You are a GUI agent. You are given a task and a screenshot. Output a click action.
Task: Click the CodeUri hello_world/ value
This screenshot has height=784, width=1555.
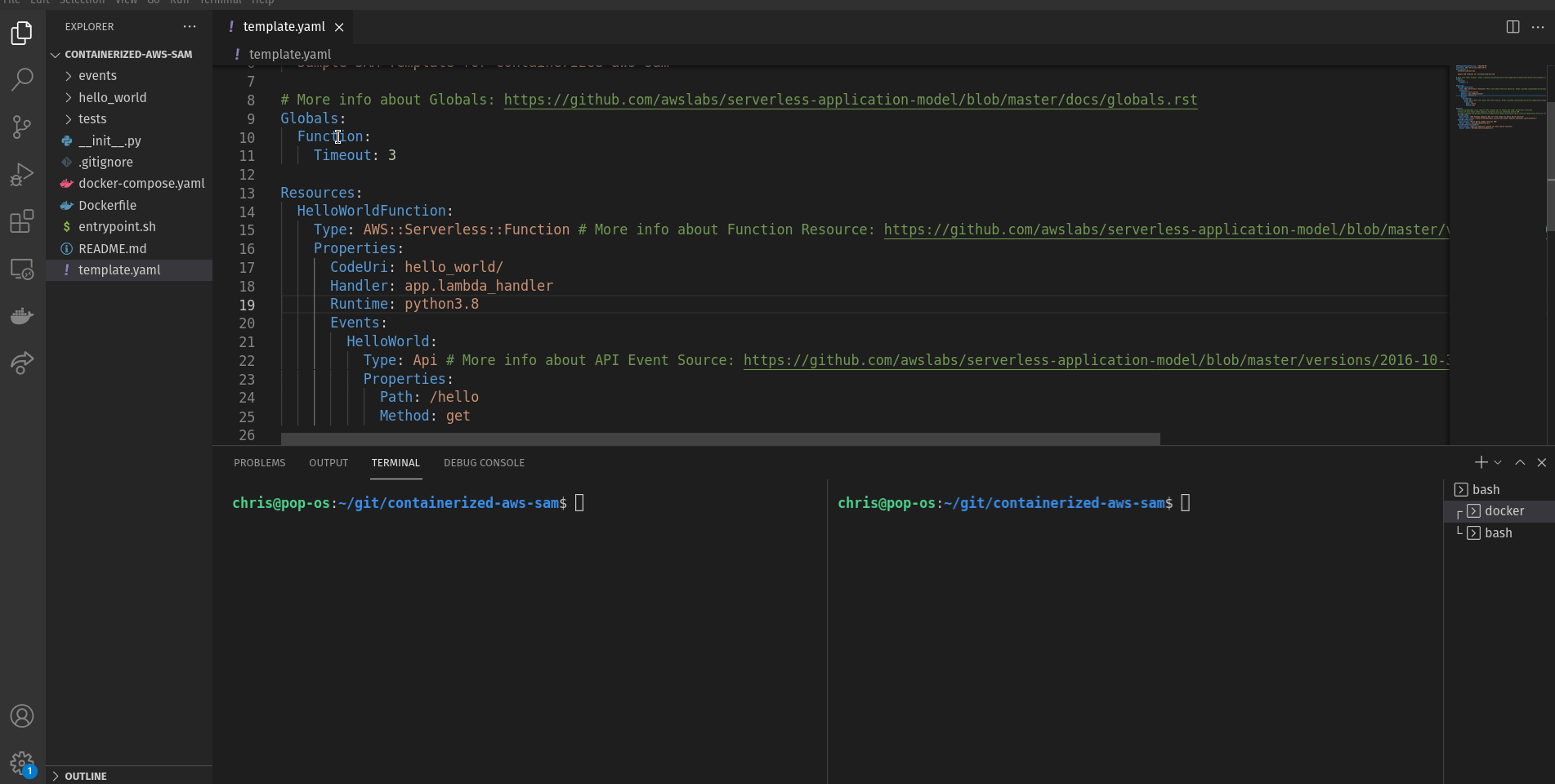pyautogui.click(x=454, y=267)
